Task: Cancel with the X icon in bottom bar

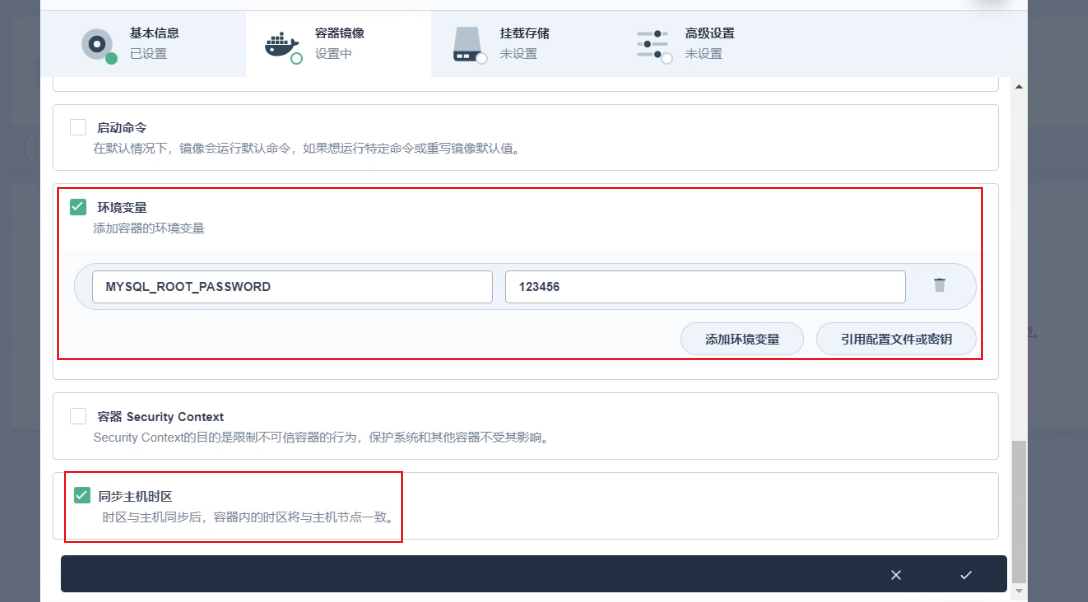Action: tap(896, 575)
